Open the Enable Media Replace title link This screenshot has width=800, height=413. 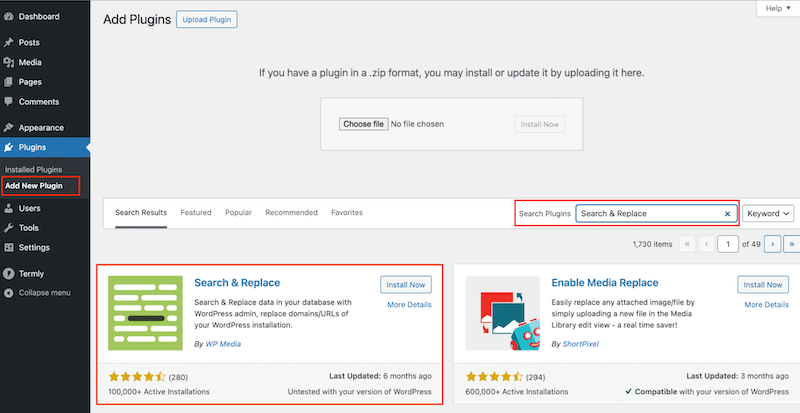pyautogui.click(x=605, y=283)
